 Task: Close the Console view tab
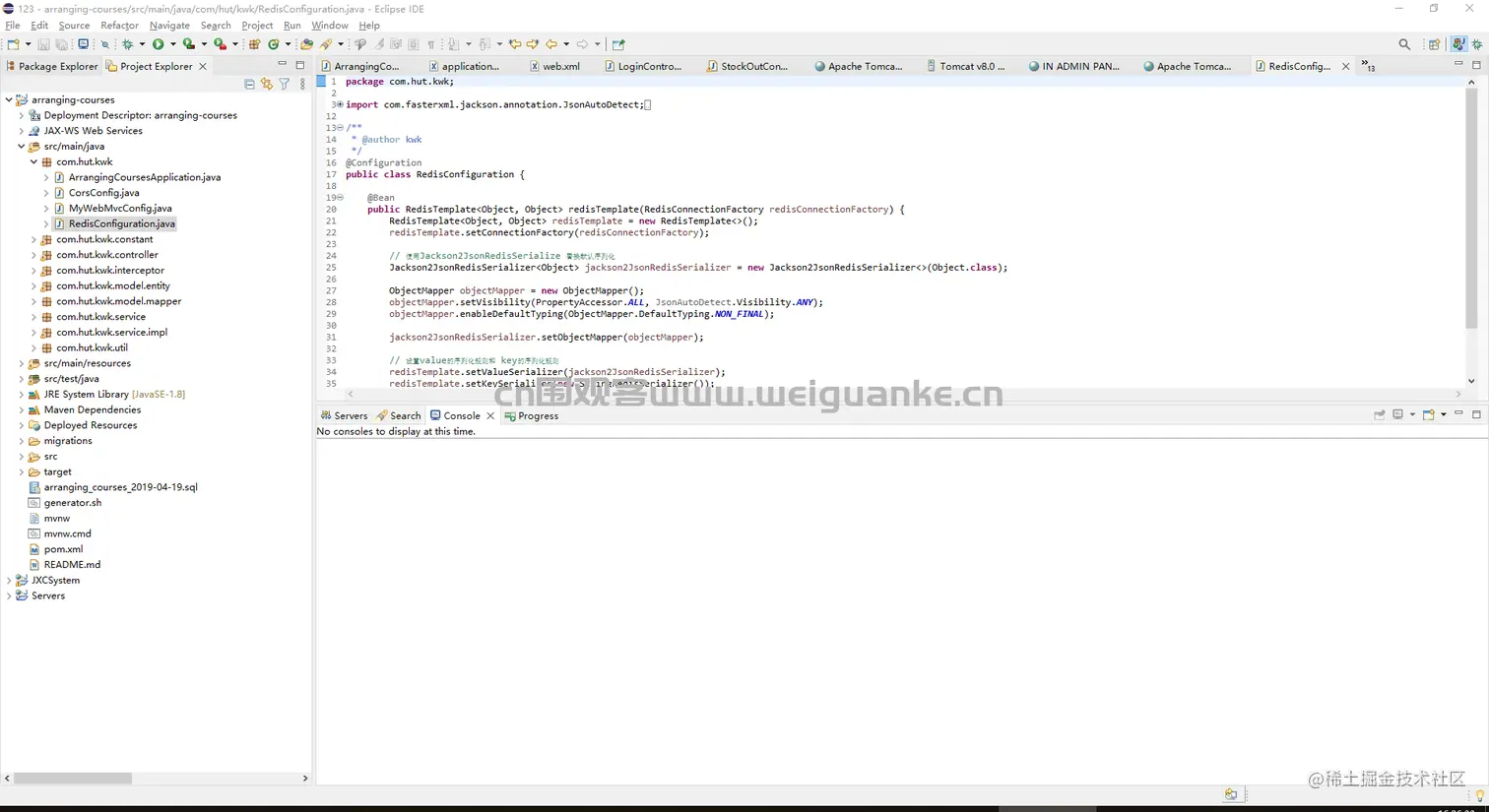(x=490, y=415)
